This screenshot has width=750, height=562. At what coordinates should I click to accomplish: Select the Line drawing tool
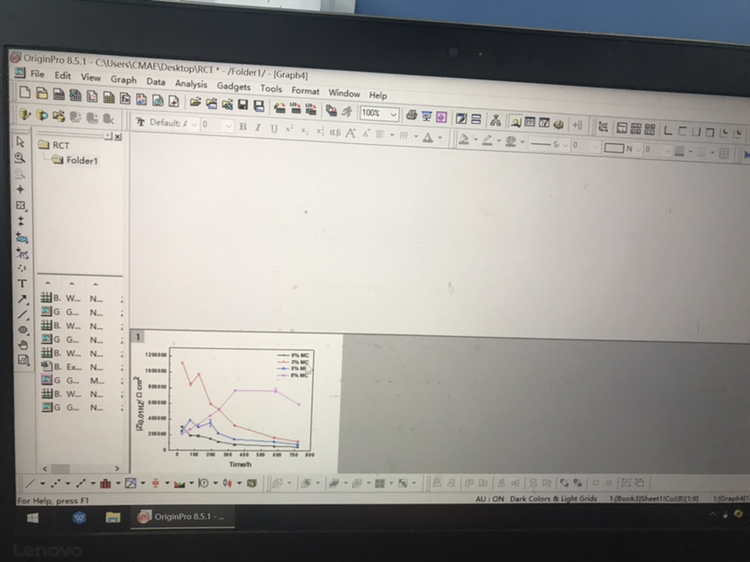(22, 315)
